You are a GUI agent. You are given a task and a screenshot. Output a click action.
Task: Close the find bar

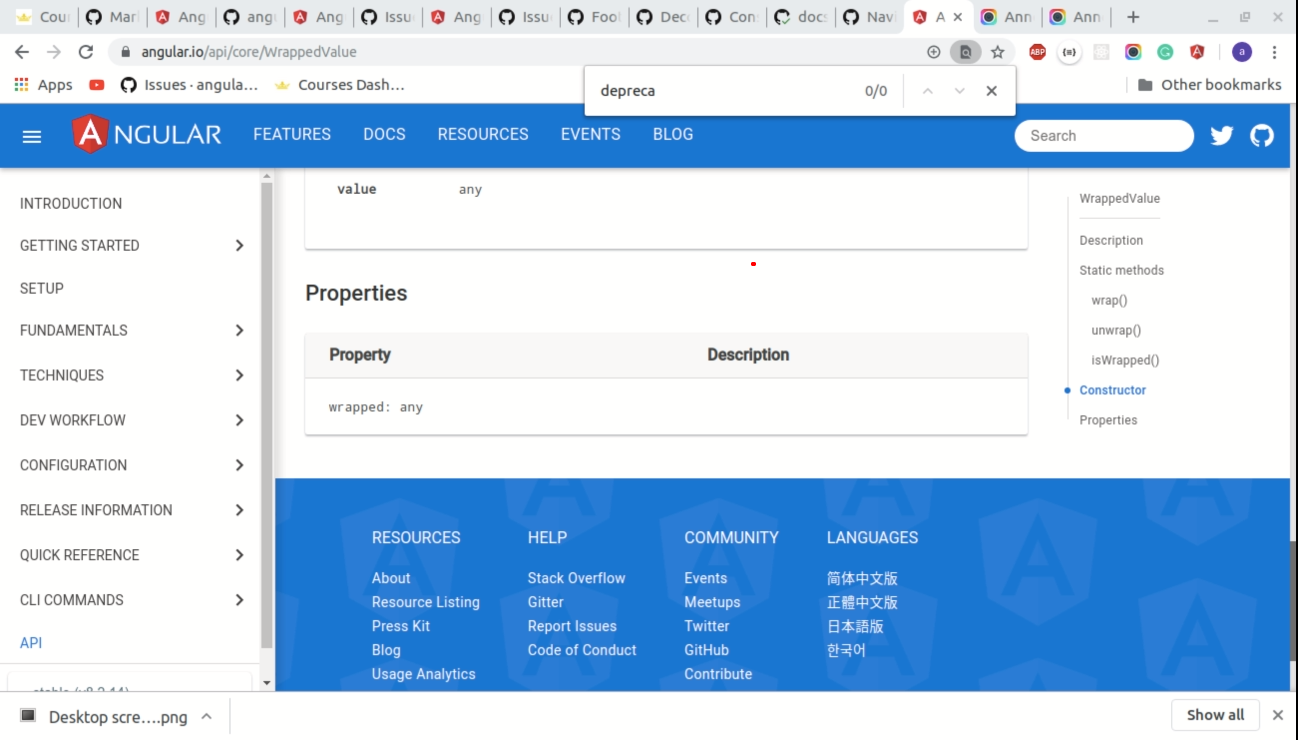coord(991,91)
